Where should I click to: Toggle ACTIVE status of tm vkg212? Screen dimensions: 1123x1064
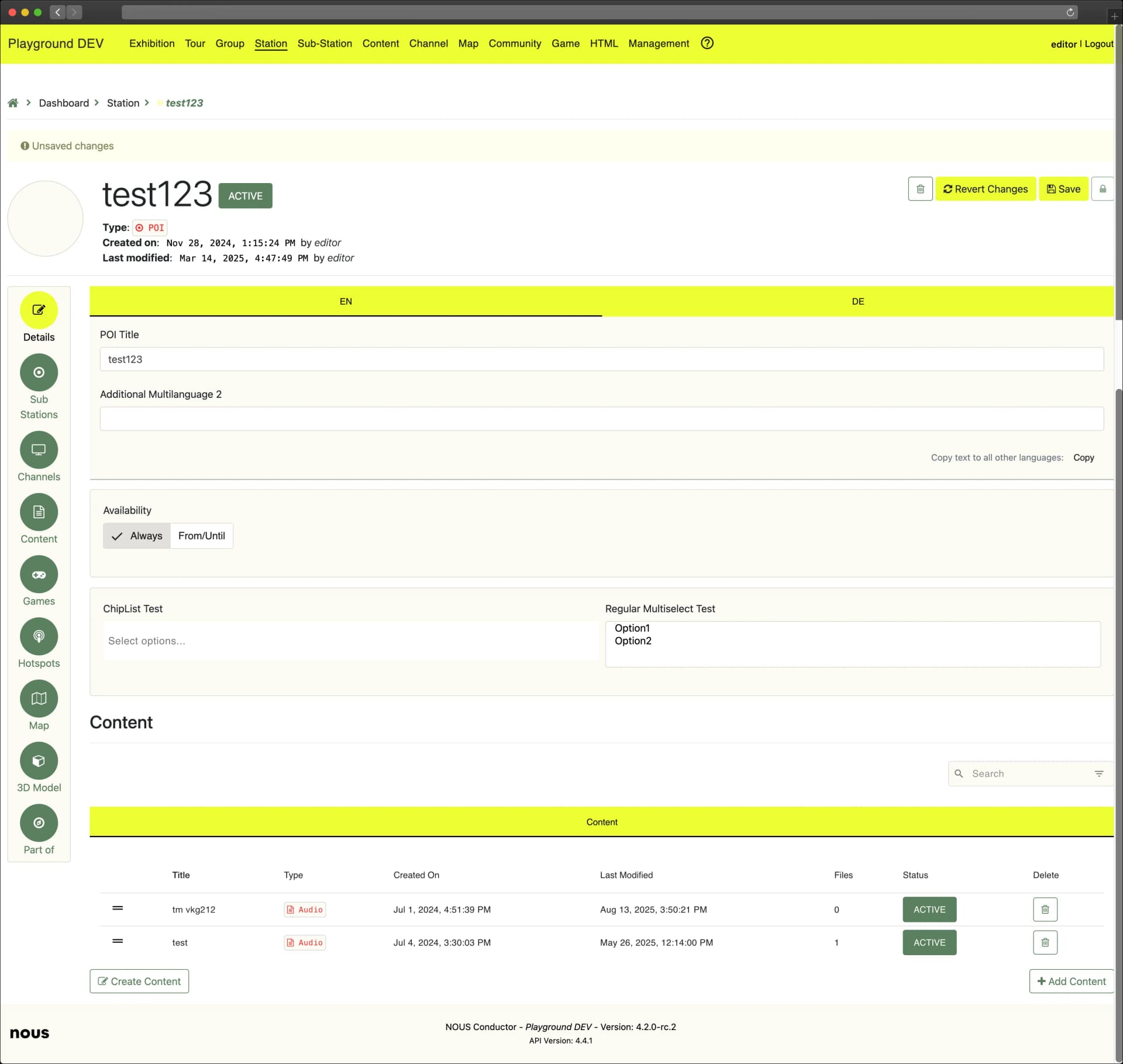coord(929,910)
